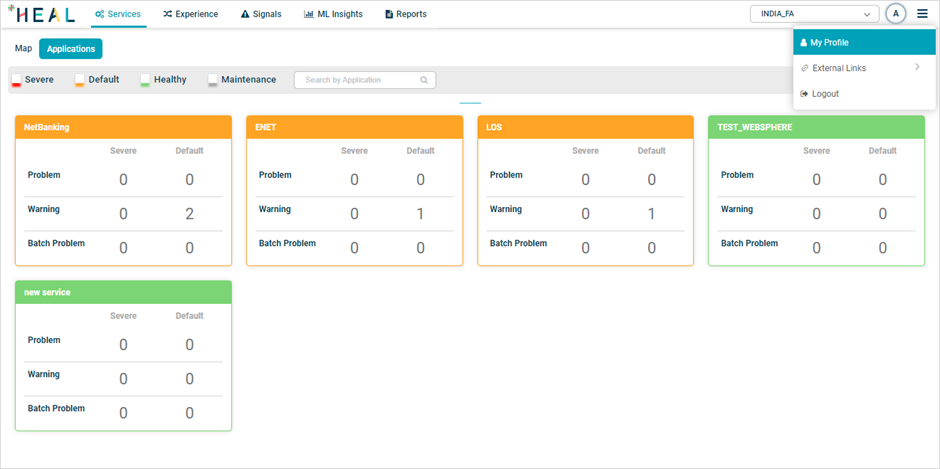Open the Experience tab
The height and width of the screenshot is (469, 940).
[x=190, y=15]
